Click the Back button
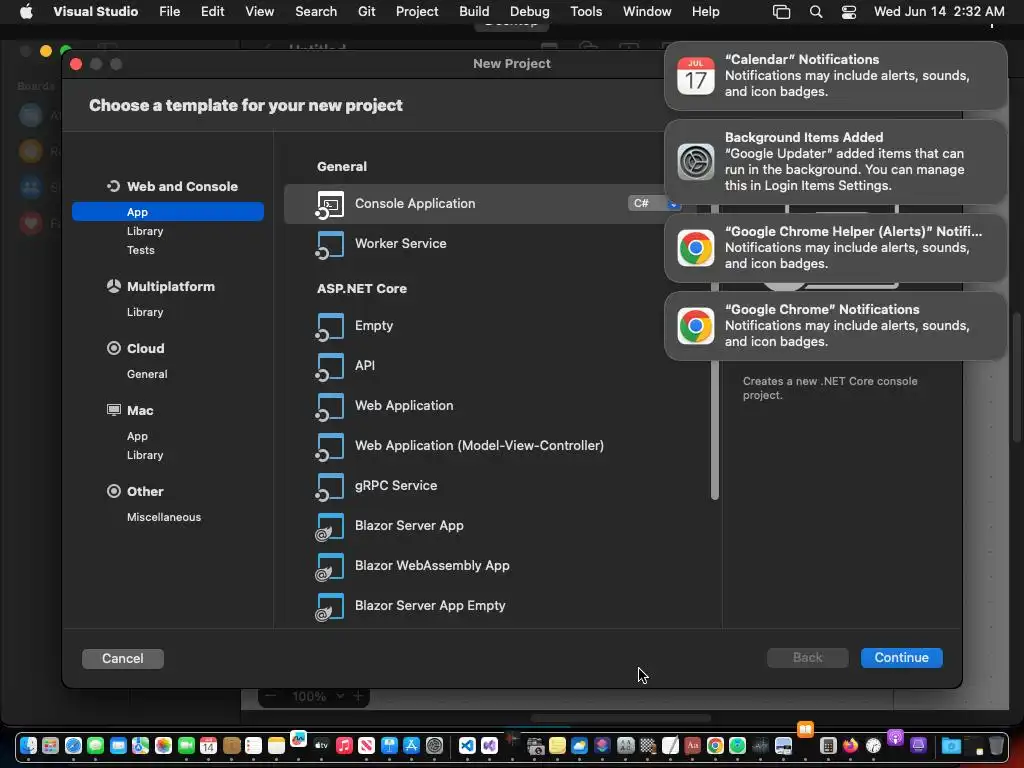 pos(807,658)
